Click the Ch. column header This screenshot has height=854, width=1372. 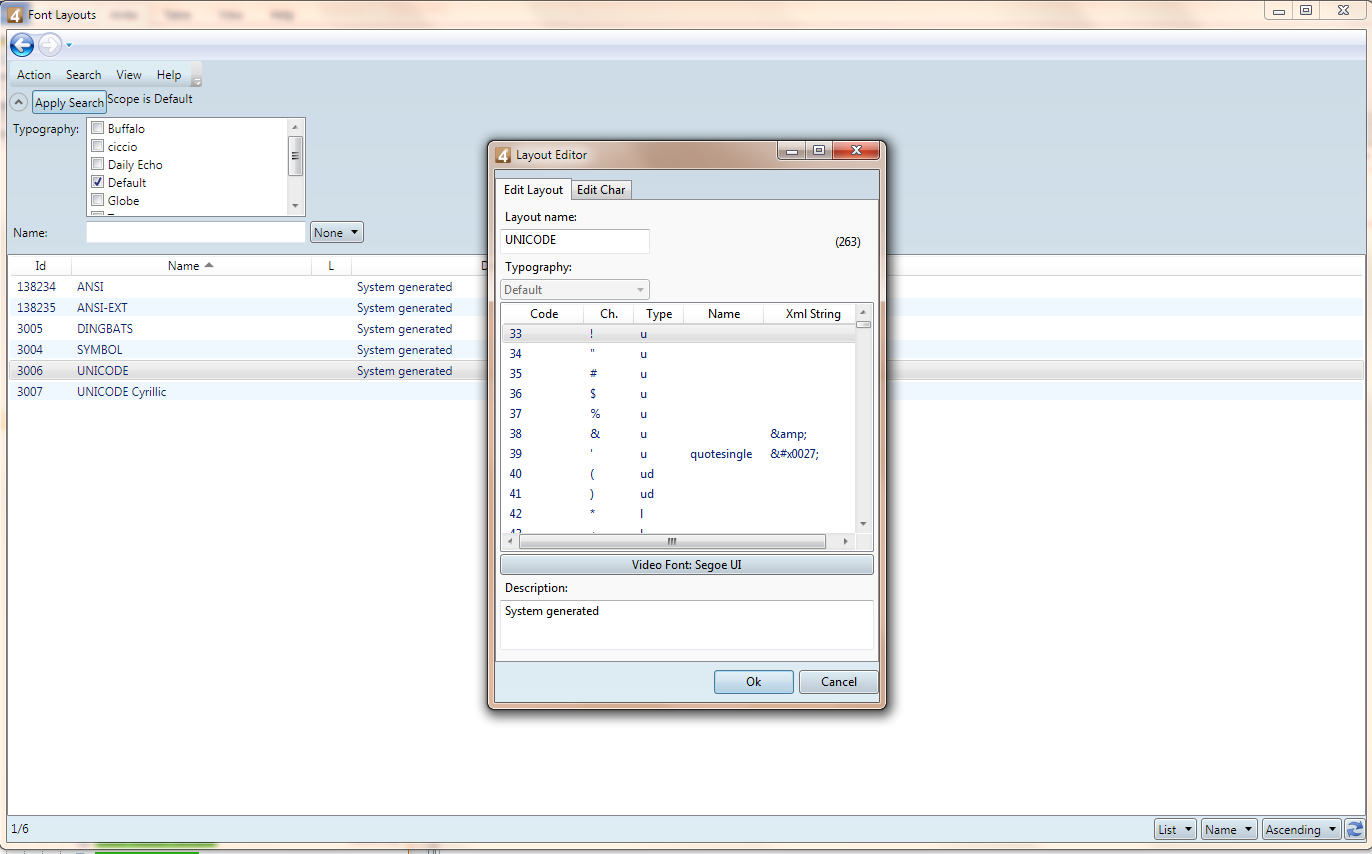[609, 314]
